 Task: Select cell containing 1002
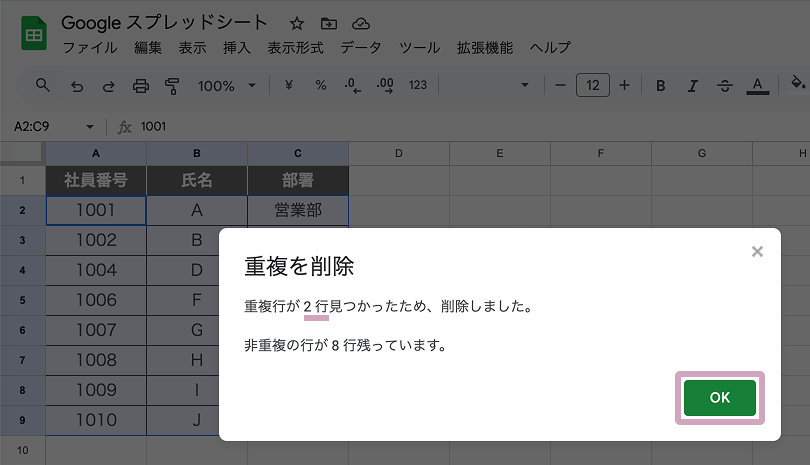point(96,240)
